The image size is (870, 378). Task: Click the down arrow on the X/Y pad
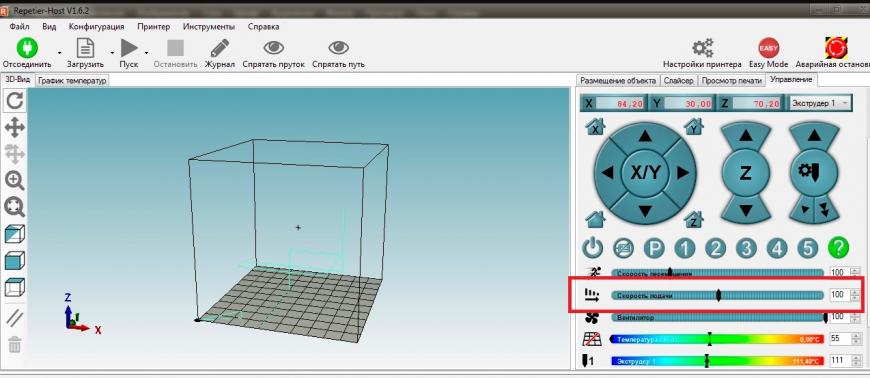(x=644, y=211)
